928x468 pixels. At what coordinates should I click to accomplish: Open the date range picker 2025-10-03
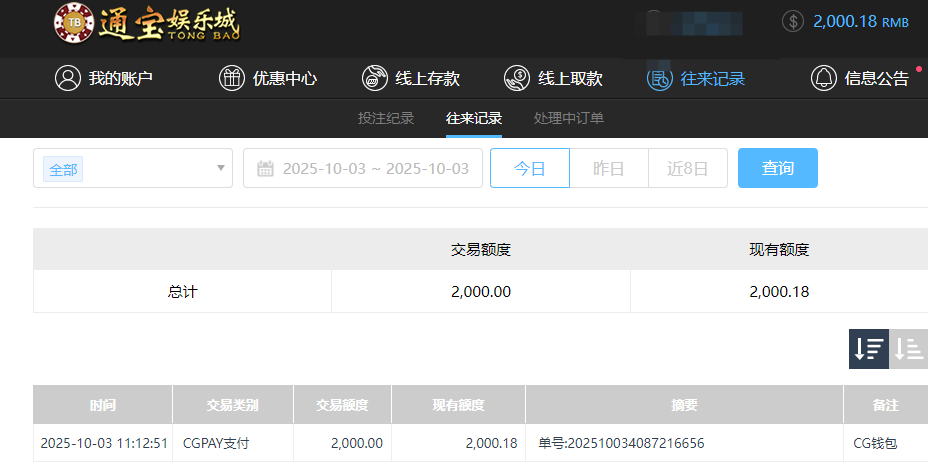coord(375,168)
